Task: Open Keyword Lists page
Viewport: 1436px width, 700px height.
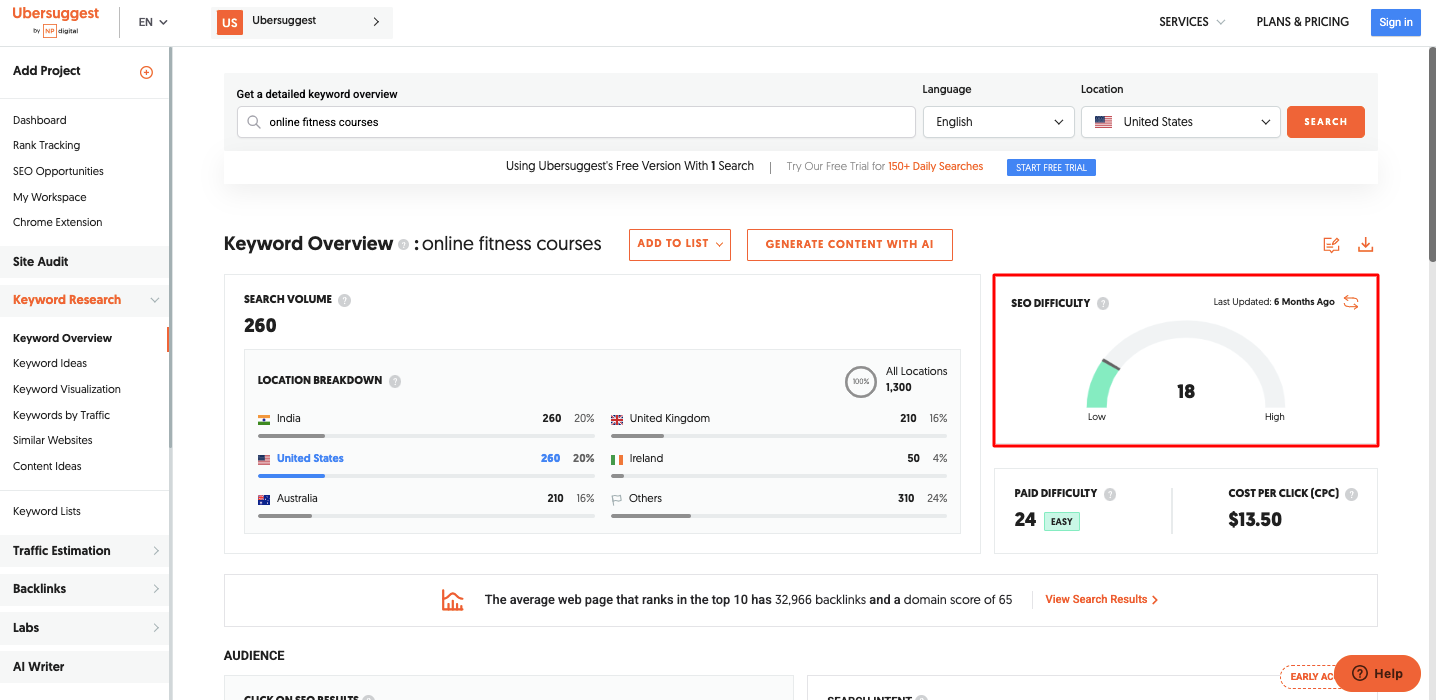Action: [x=47, y=512]
